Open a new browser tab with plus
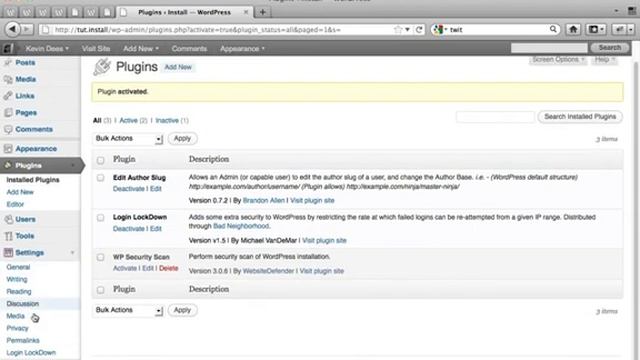 pyautogui.click(x=262, y=12)
